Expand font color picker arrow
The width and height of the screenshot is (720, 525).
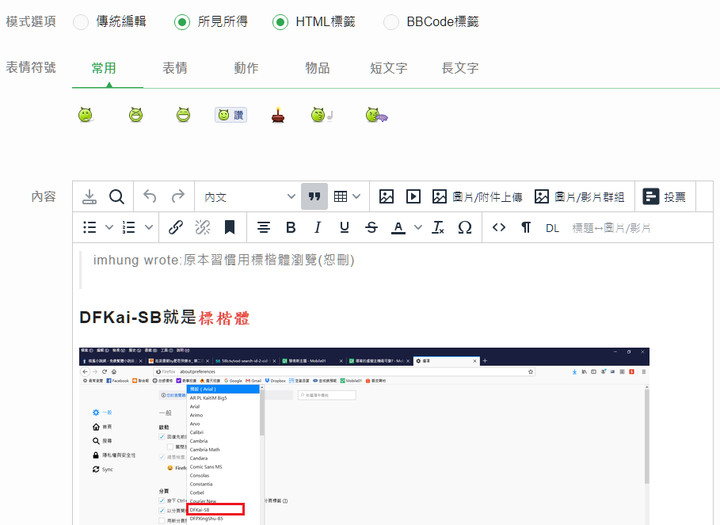418,227
